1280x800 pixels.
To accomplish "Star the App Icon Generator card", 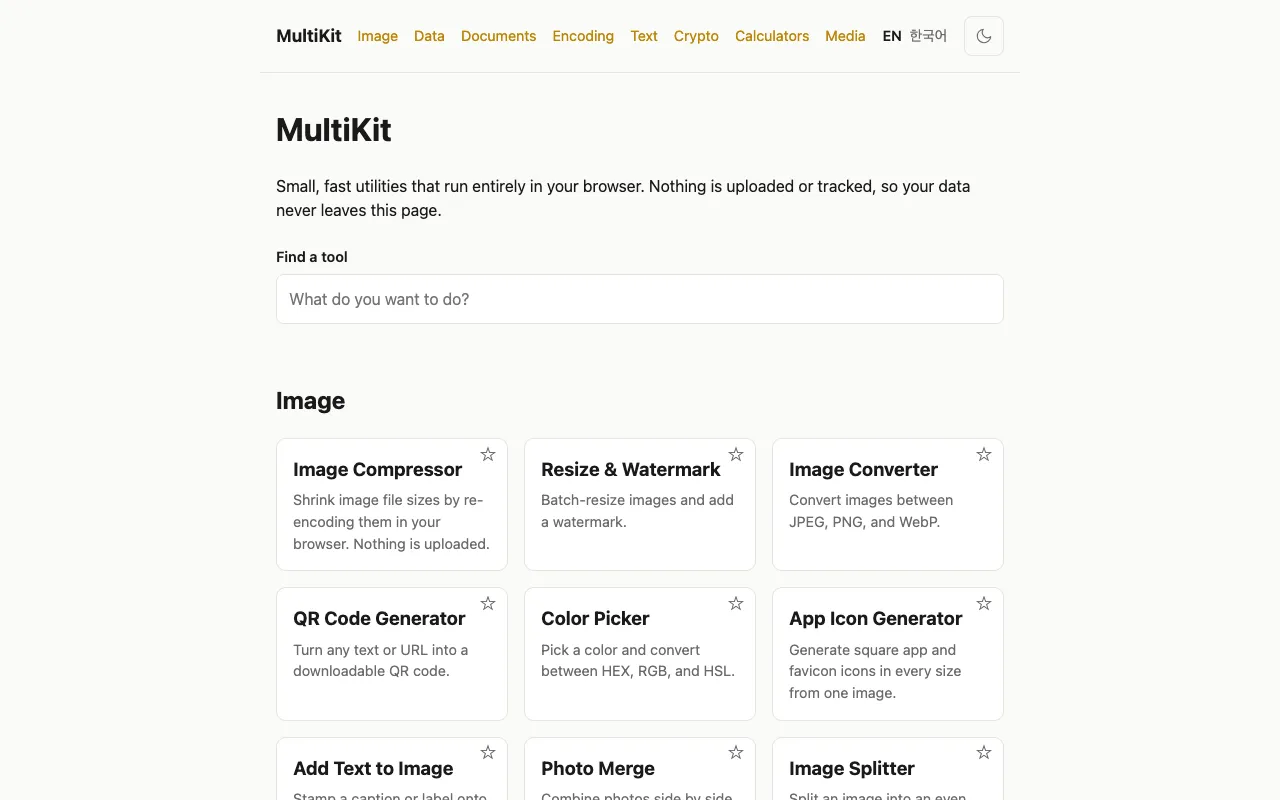I will click(x=984, y=603).
